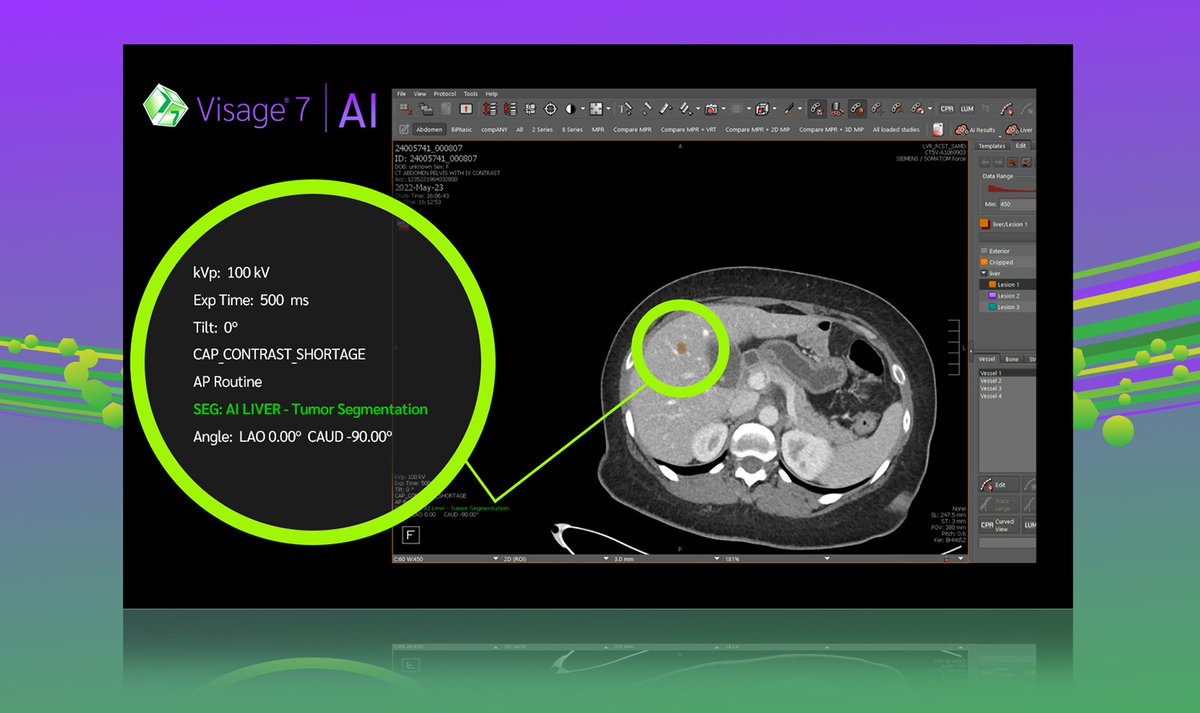
Task: Click the stacked-discs spine labeling icon
Action: [x=836, y=109]
